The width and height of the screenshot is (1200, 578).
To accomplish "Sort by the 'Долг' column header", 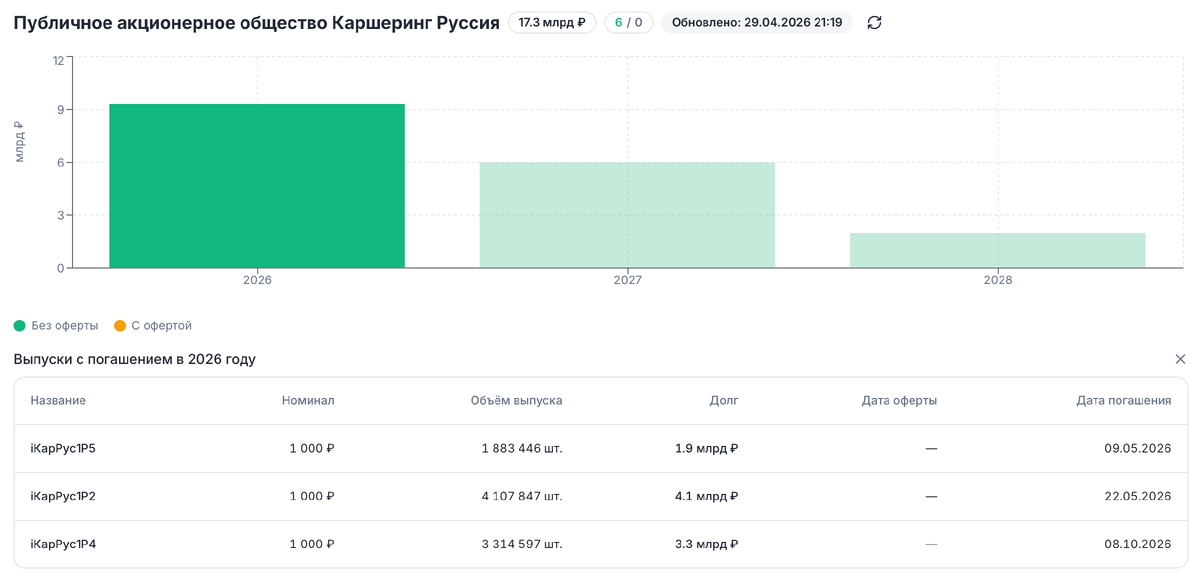I will coord(724,401).
